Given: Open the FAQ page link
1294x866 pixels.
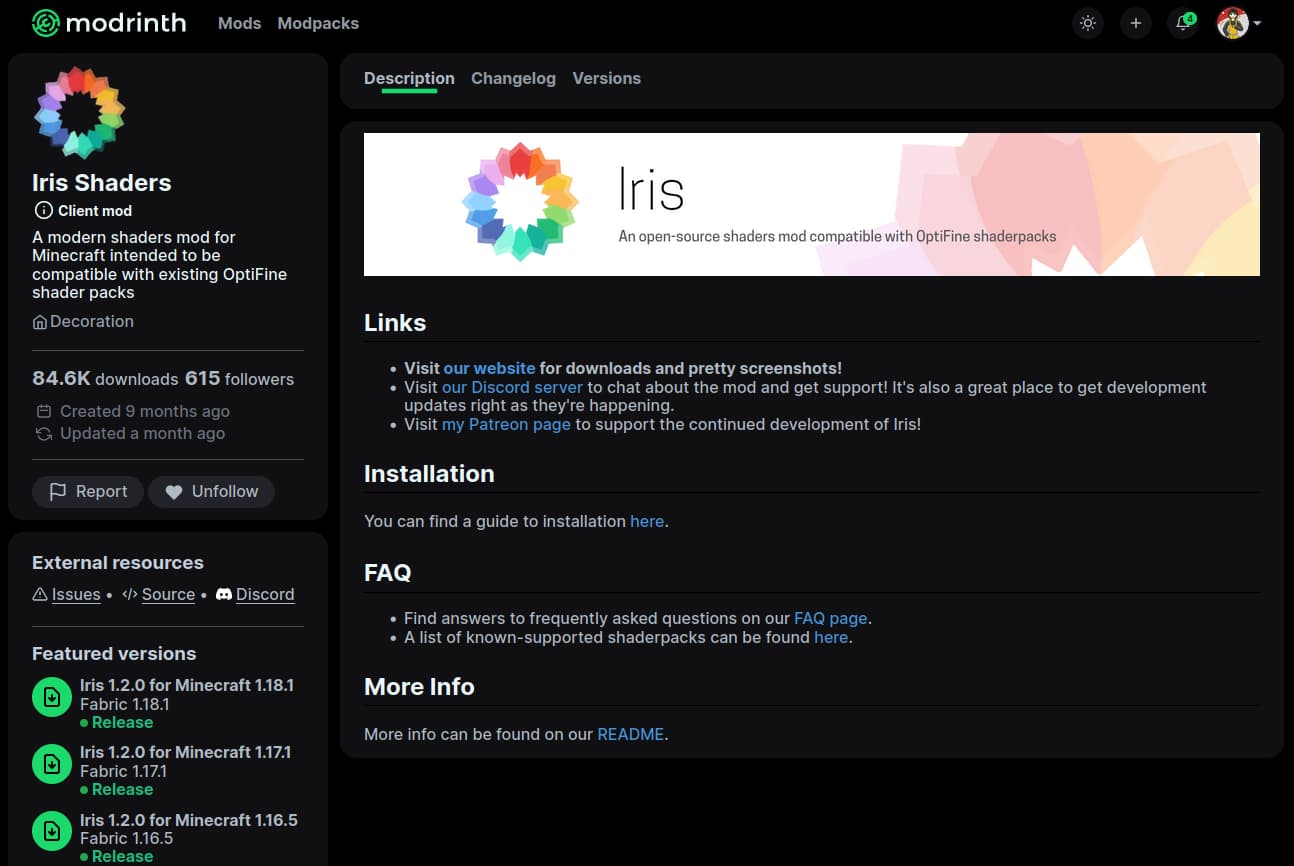Looking at the screenshot, I should click(830, 618).
